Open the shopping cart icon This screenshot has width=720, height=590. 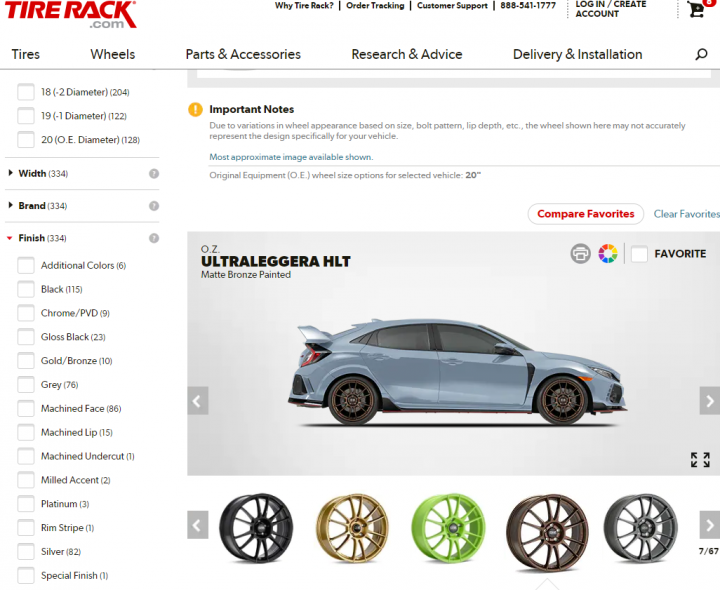coord(697,9)
